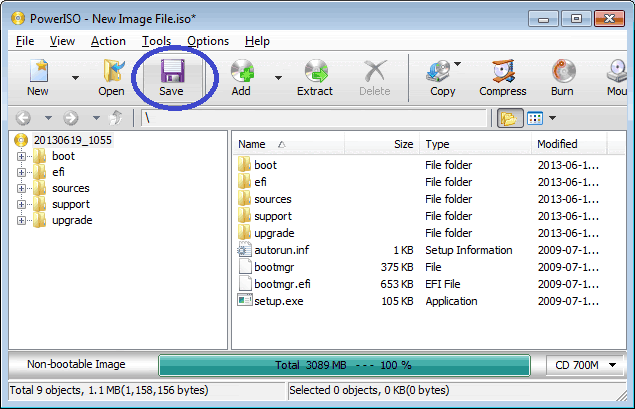Open the File menu
The height and width of the screenshot is (409, 635).
[x=25, y=41]
